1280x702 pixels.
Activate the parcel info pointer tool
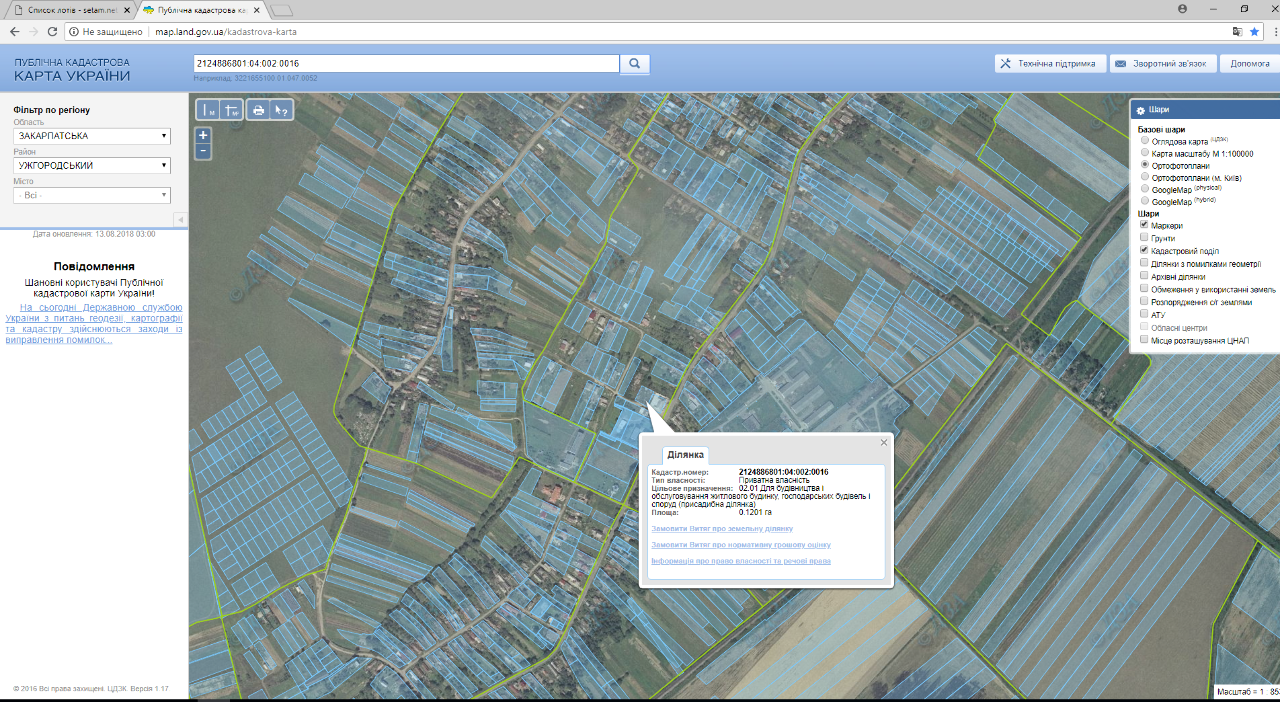pyautogui.click(x=282, y=111)
